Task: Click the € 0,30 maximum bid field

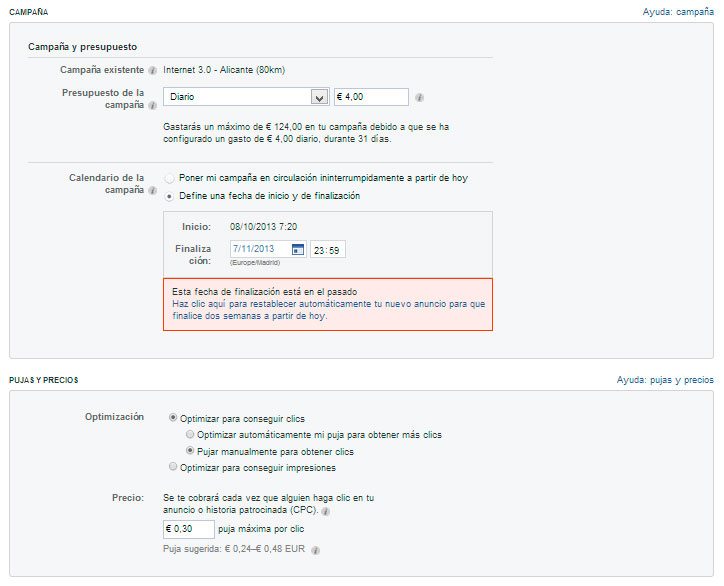Action: tap(189, 529)
